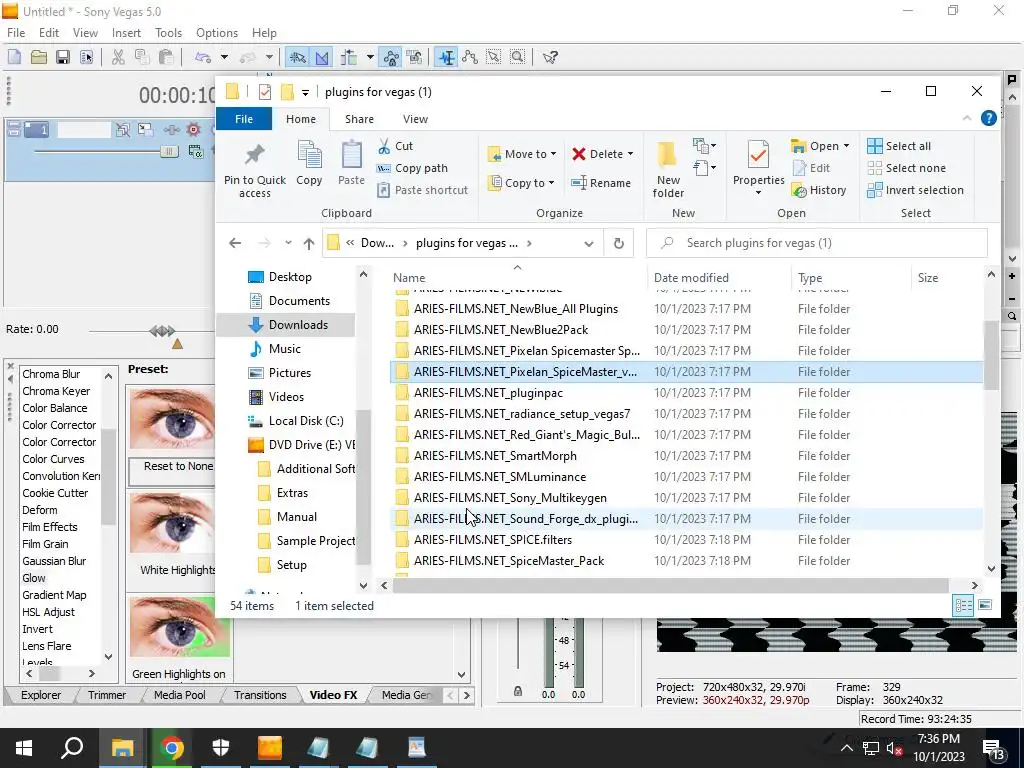Viewport: 1024px width, 768px height.
Task: Open the Track FX icon on track 1
Action: (x=172, y=129)
